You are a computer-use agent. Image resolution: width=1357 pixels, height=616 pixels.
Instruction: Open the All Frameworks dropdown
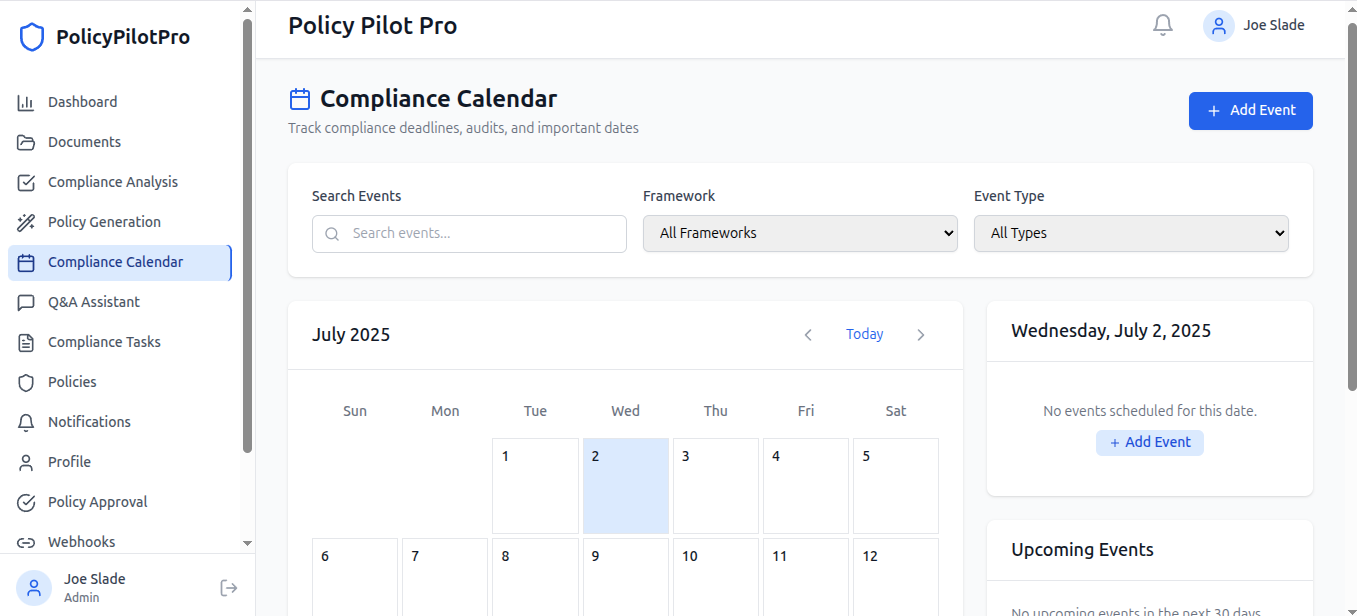800,233
